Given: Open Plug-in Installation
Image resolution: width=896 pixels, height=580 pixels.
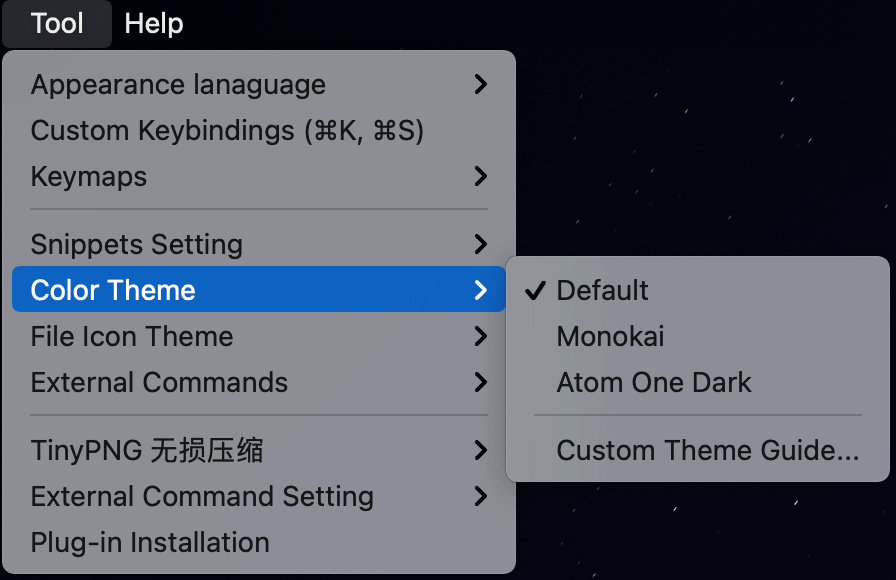Looking at the screenshot, I should (150, 542).
